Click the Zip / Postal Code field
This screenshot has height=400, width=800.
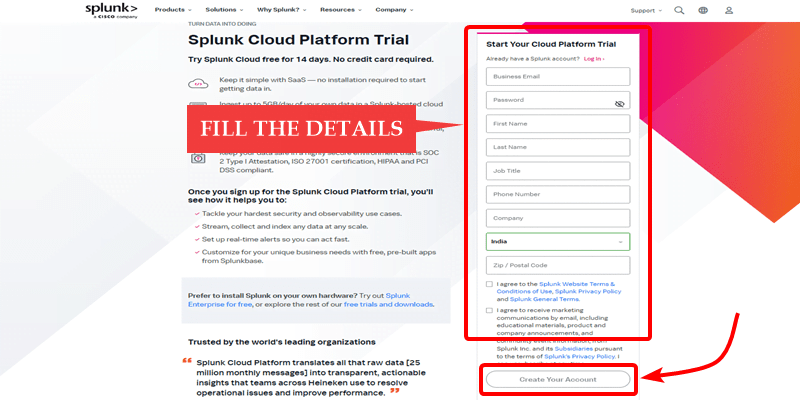[558, 265]
